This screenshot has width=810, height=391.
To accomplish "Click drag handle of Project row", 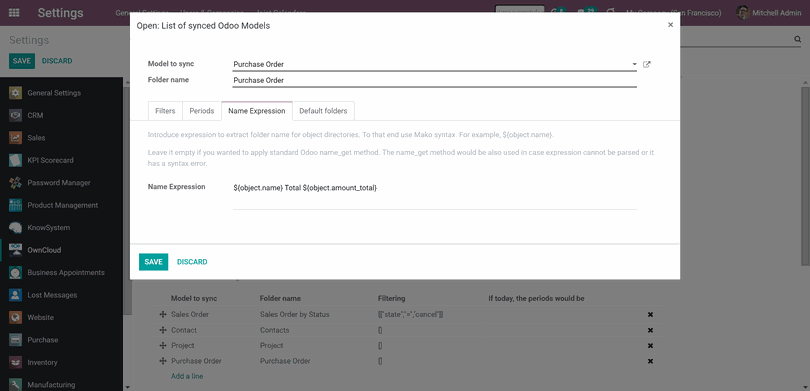I will 163,346.
